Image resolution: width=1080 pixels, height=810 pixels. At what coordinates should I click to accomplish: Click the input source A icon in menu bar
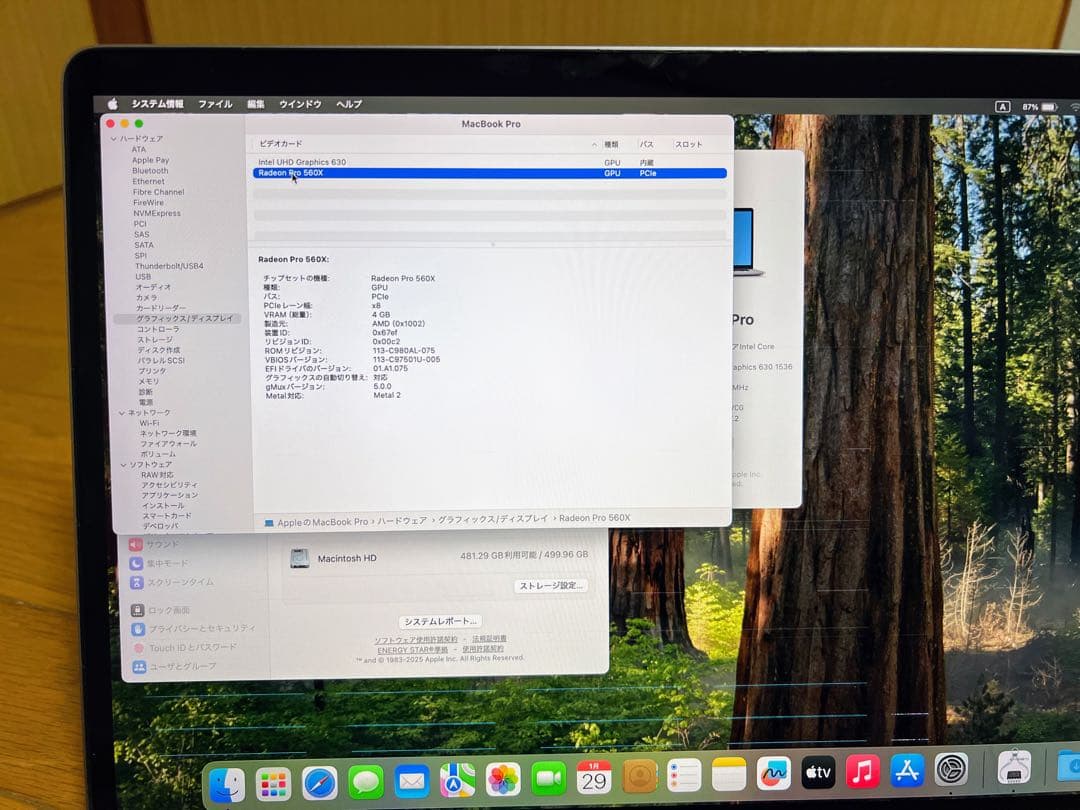point(1003,105)
